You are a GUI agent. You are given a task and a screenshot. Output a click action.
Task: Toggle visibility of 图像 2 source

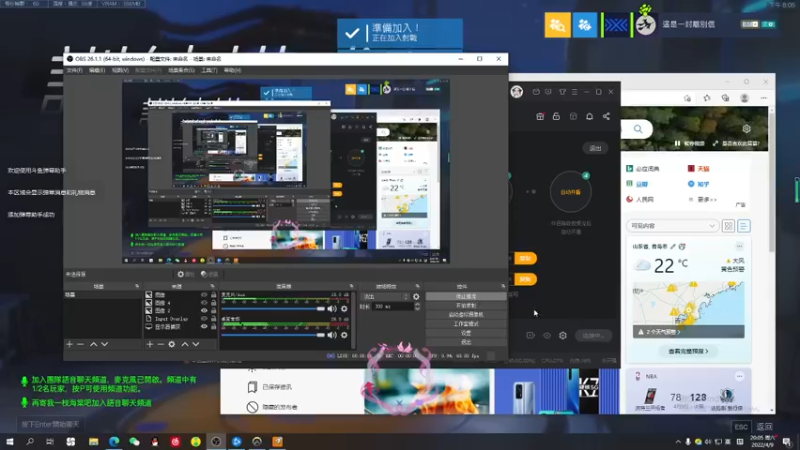coord(204,310)
